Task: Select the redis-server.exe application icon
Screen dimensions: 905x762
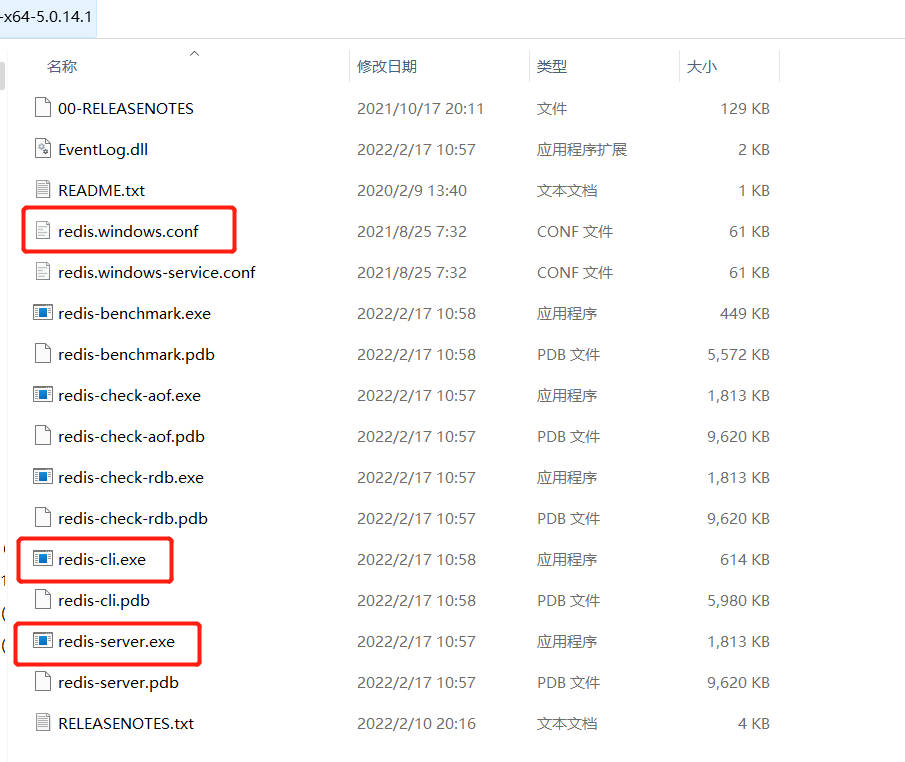Action: tap(43, 640)
